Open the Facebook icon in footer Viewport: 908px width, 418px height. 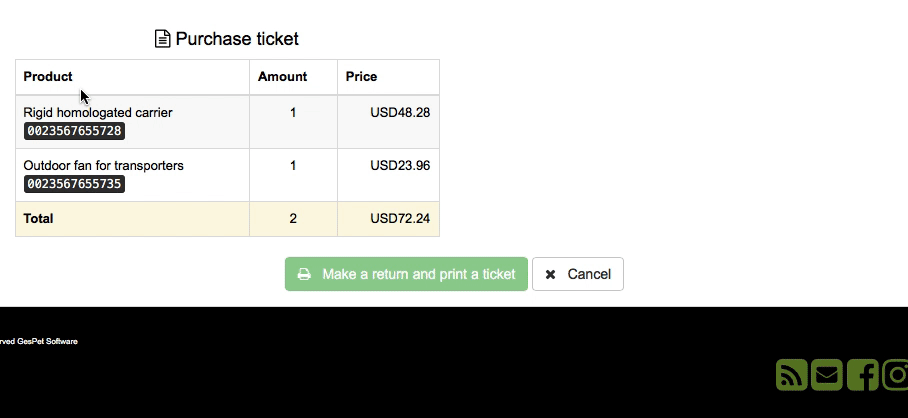[862, 375]
